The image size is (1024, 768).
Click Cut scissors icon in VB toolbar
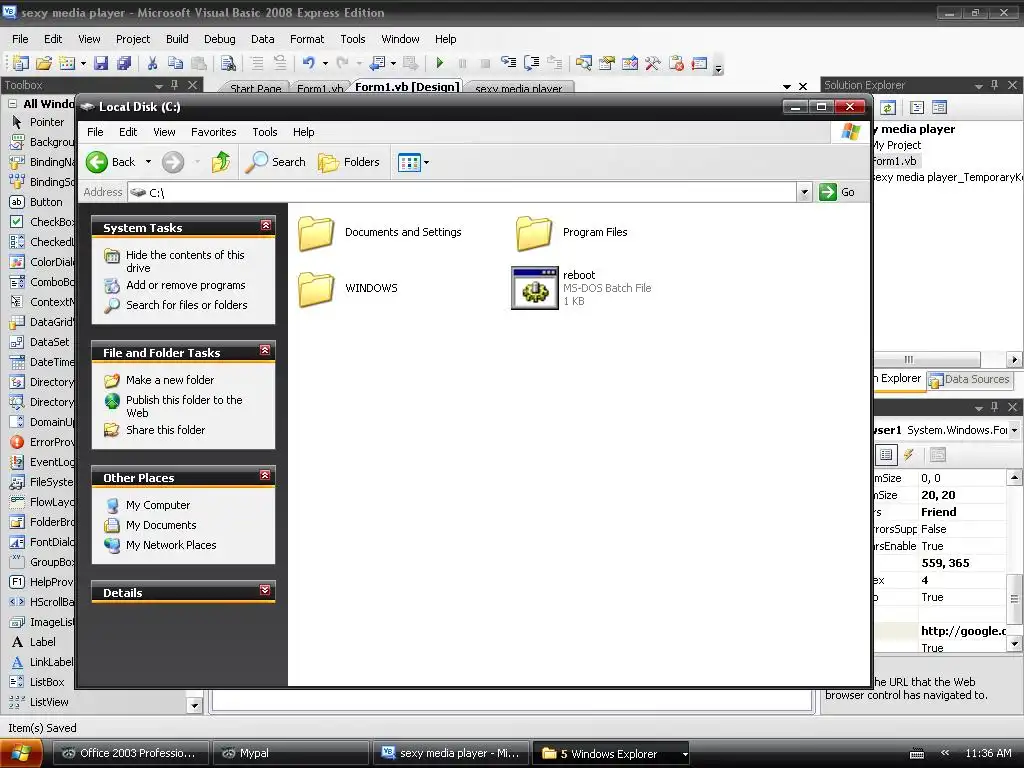click(152, 63)
